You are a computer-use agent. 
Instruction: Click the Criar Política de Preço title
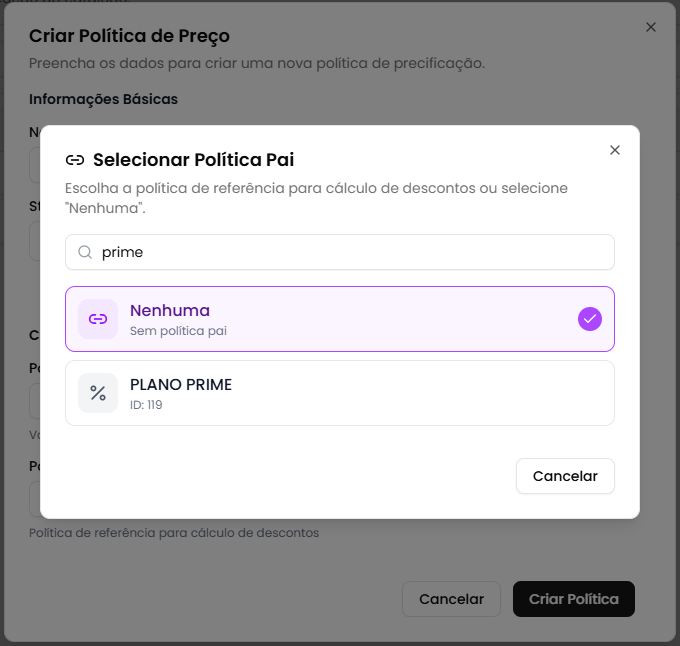(130, 36)
